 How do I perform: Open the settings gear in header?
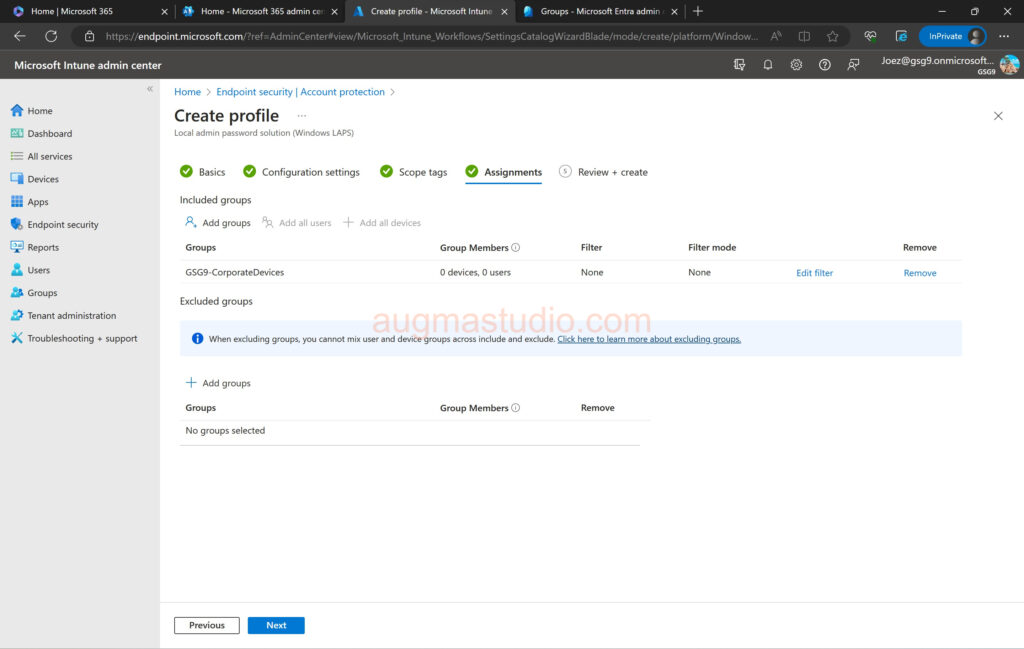click(796, 65)
